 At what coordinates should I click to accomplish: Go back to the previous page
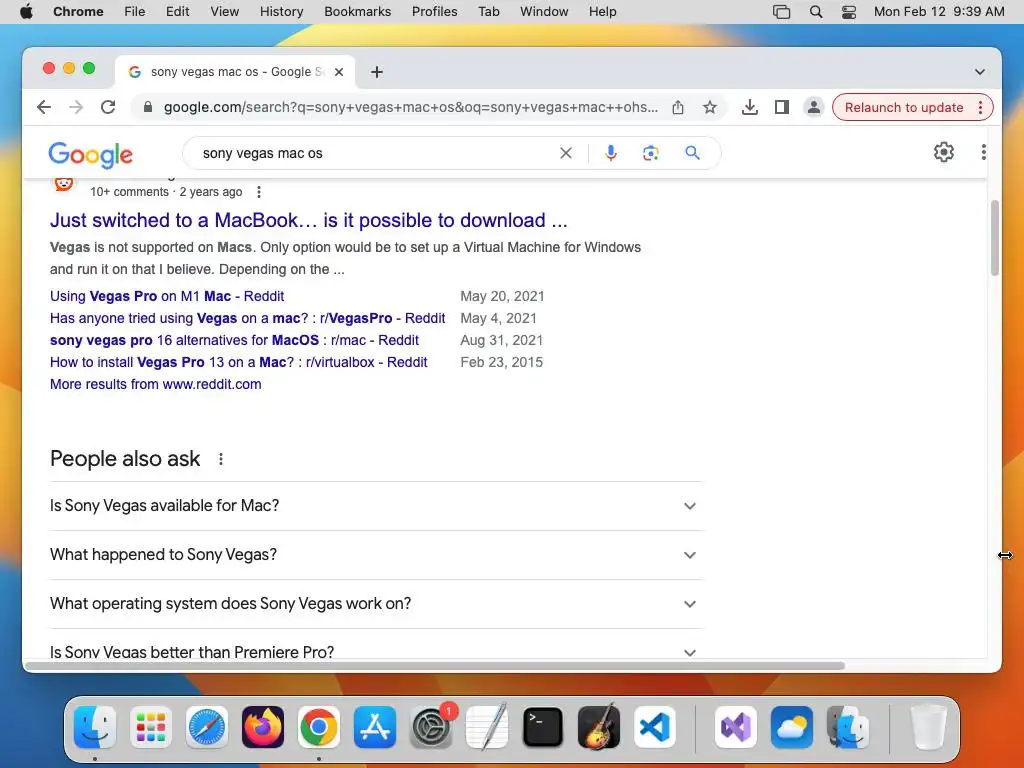pyautogui.click(x=44, y=107)
